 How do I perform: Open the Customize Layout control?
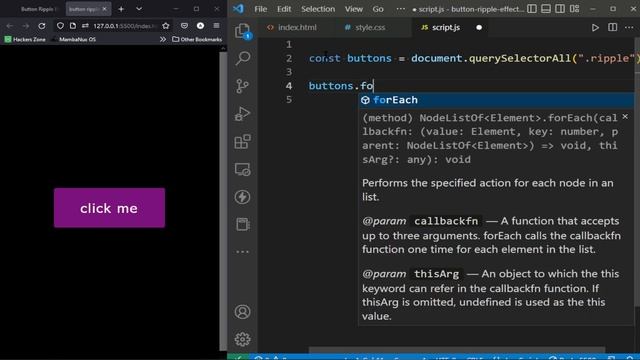(574, 9)
